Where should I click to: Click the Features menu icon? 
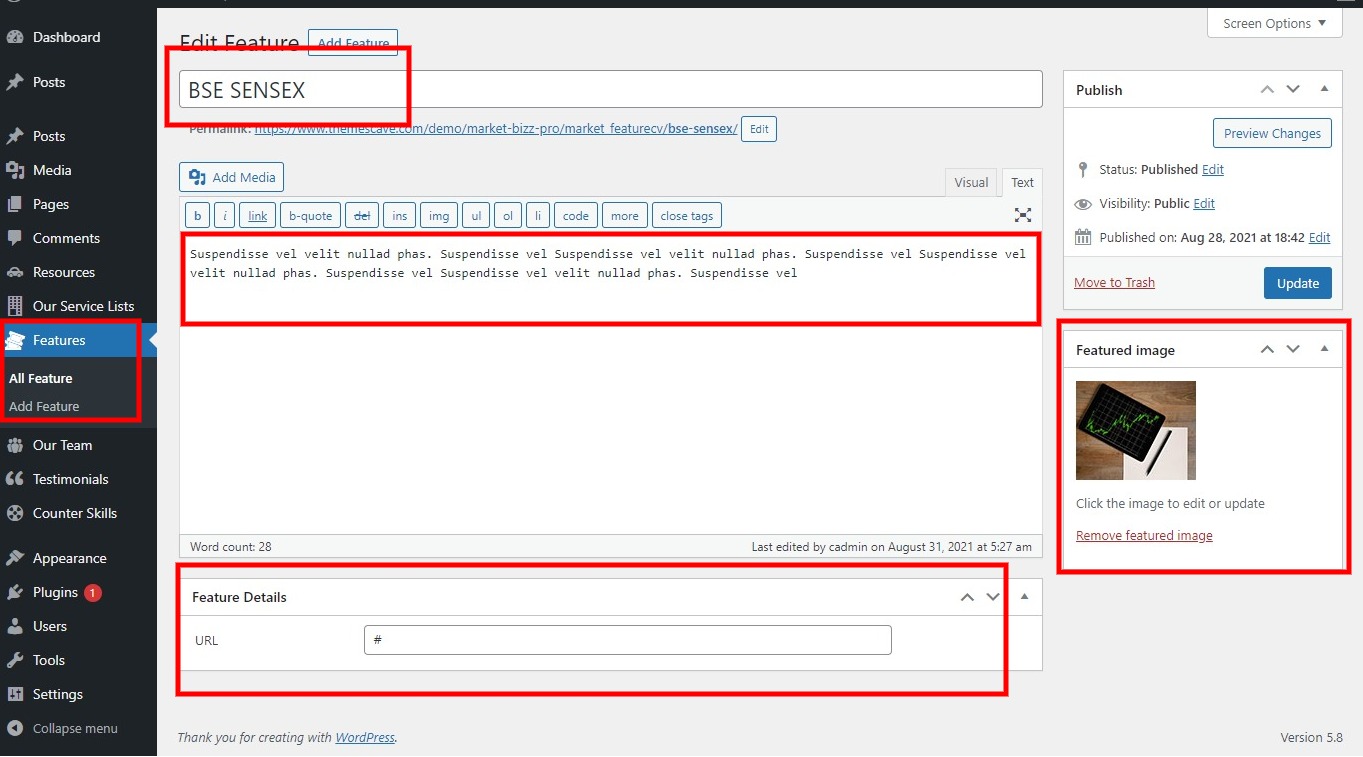pyautogui.click(x=15, y=340)
